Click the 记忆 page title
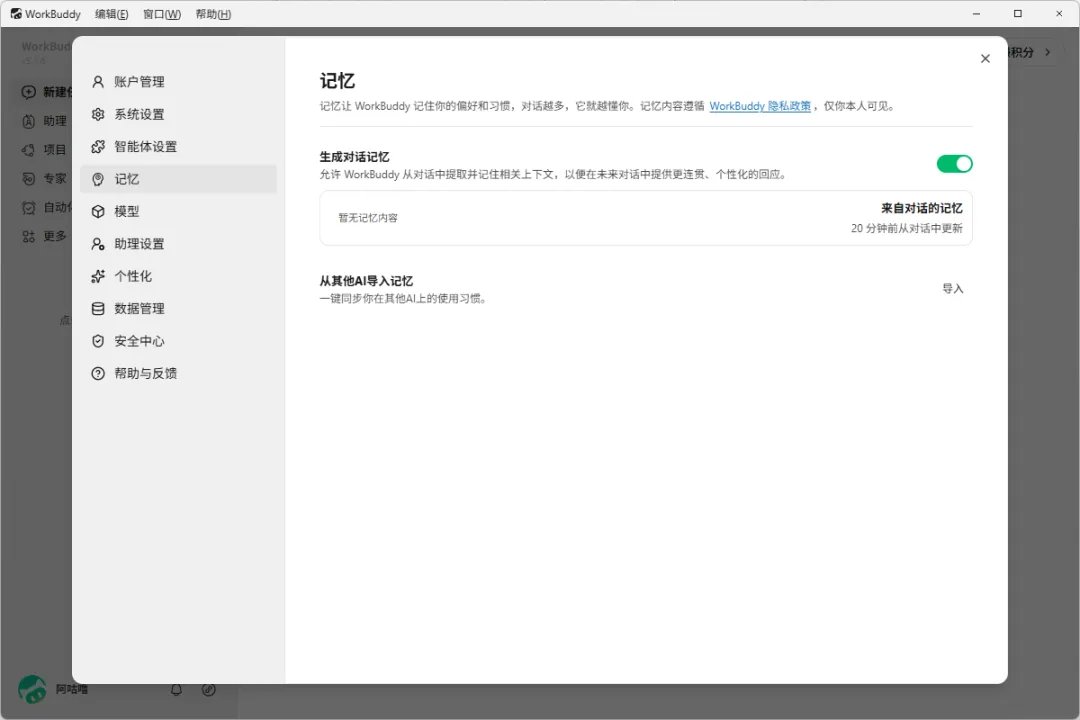Screen dimensions: 1080x720 click(x=337, y=81)
